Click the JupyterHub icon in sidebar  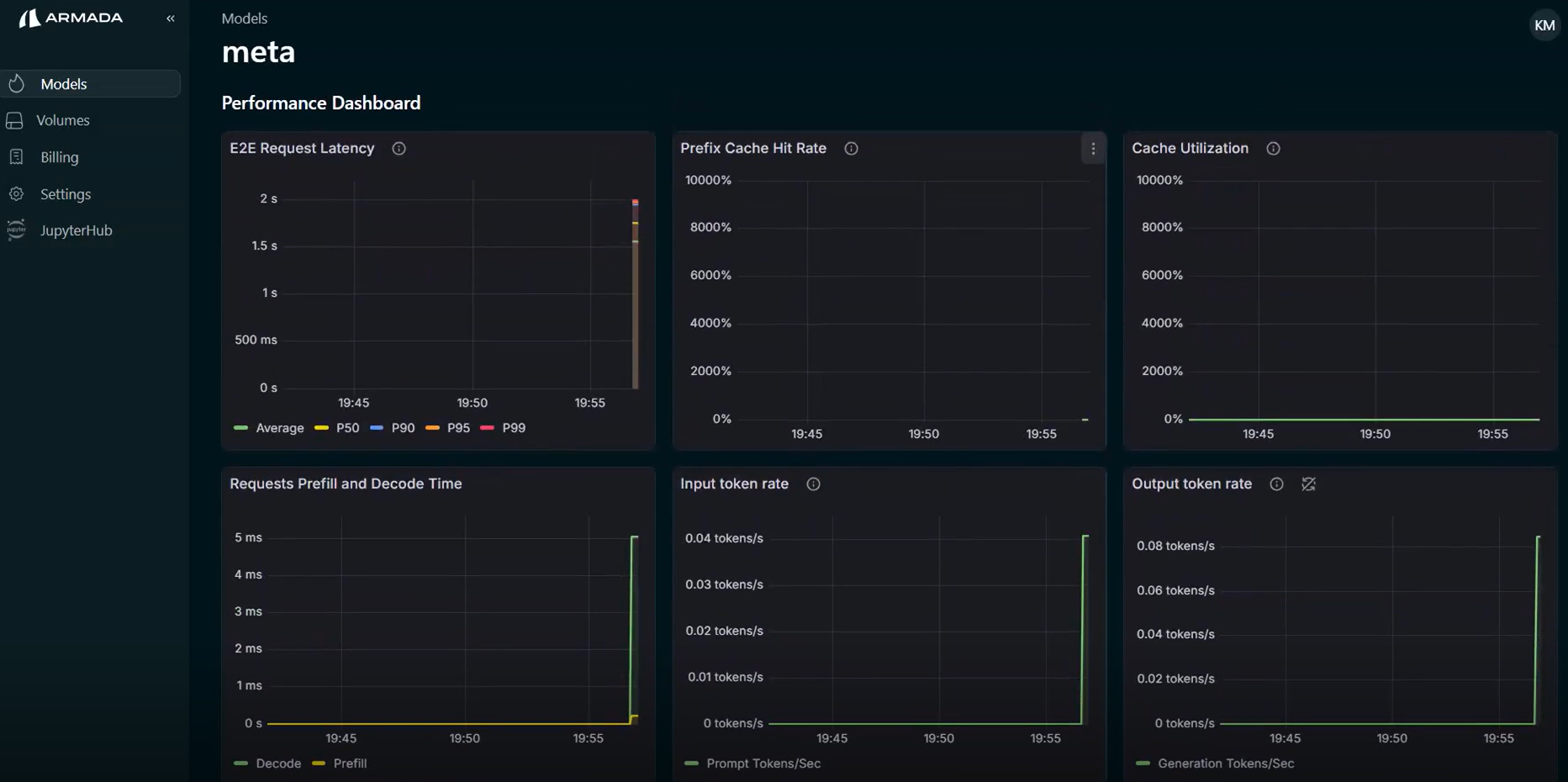pos(16,230)
